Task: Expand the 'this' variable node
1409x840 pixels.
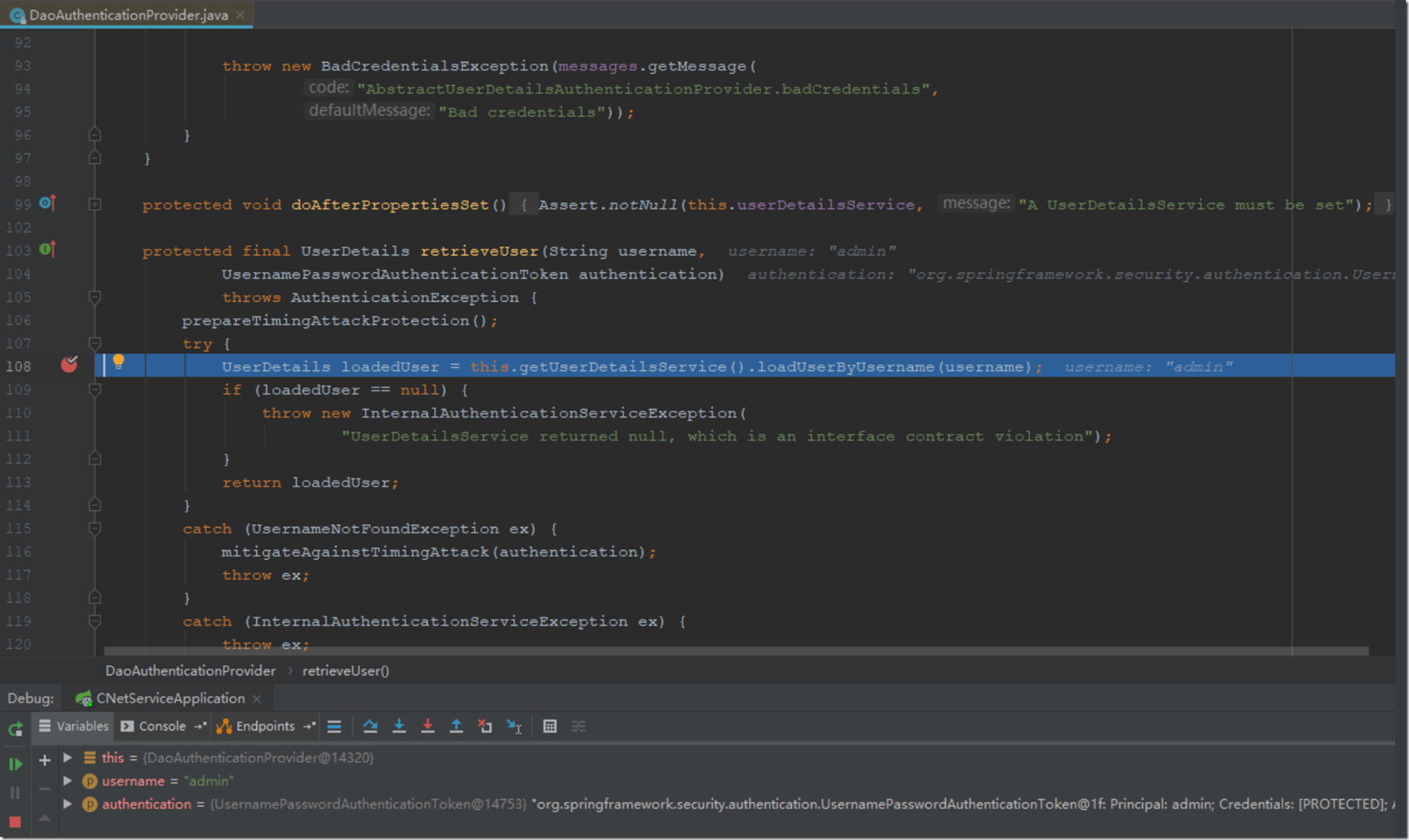Action: [x=68, y=758]
